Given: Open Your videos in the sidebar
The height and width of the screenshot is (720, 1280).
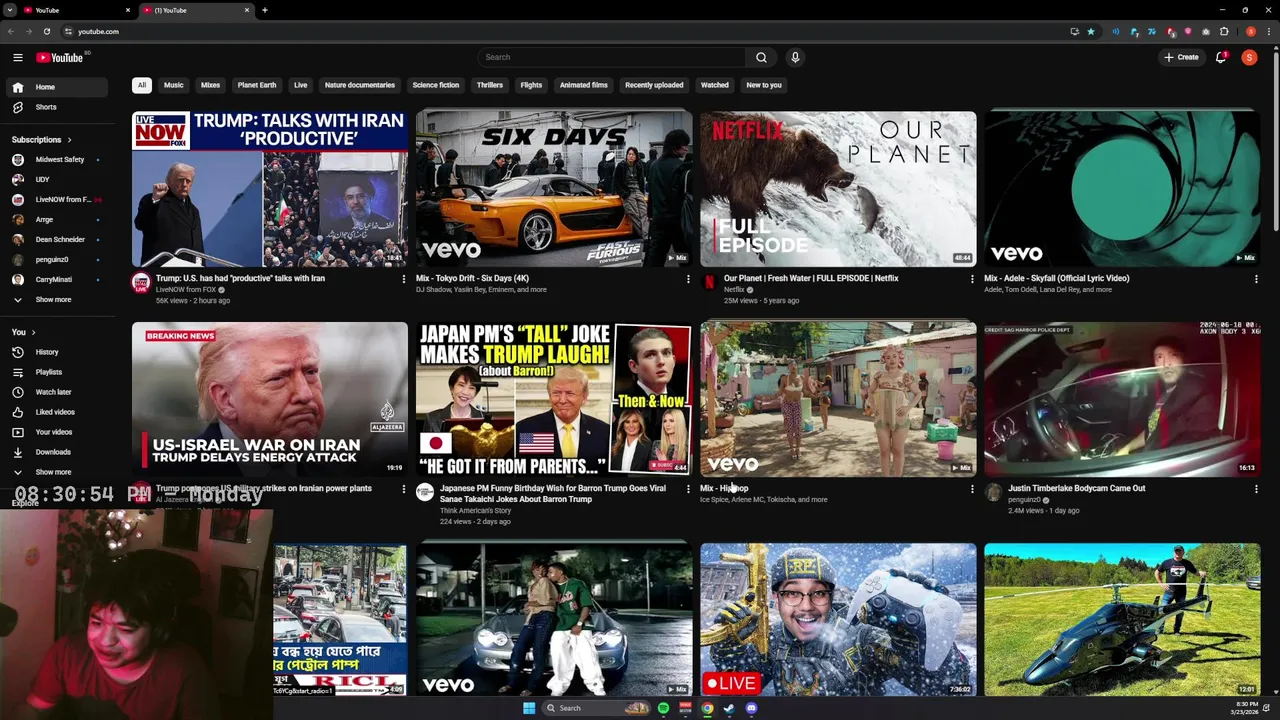Looking at the screenshot, I should point(56,432).
